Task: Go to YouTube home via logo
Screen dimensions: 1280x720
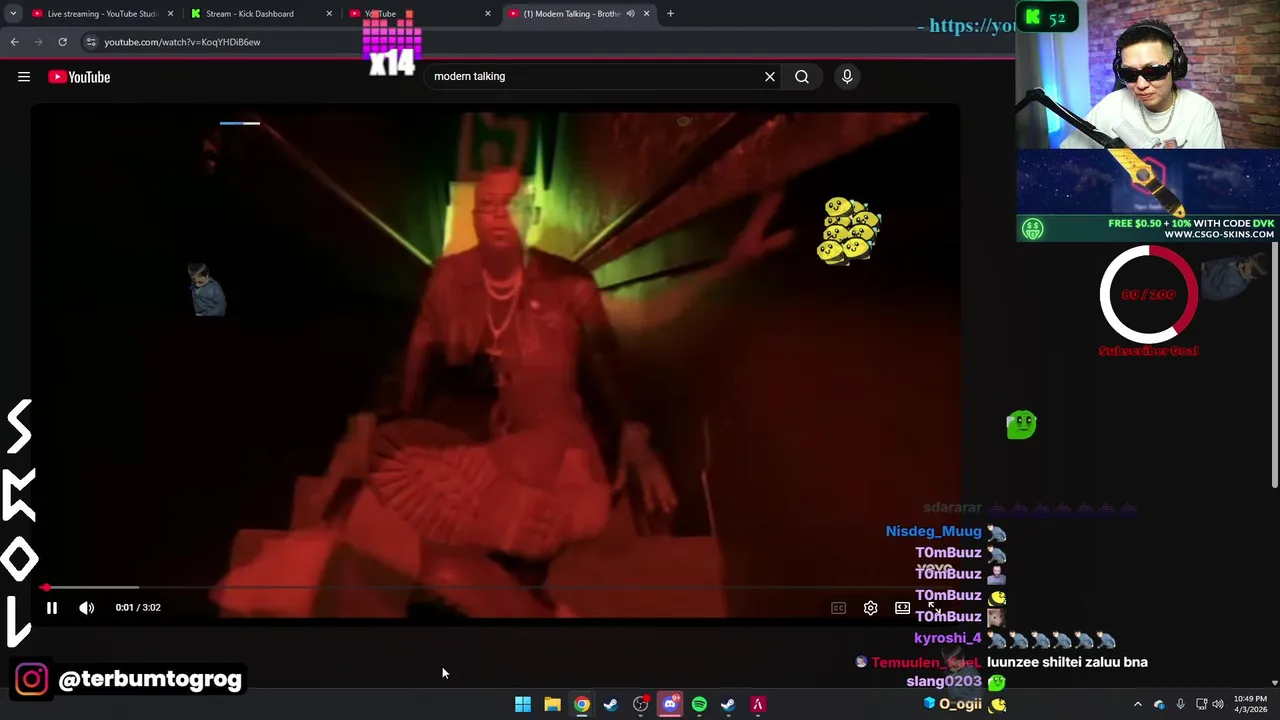Action: (79, 77)
